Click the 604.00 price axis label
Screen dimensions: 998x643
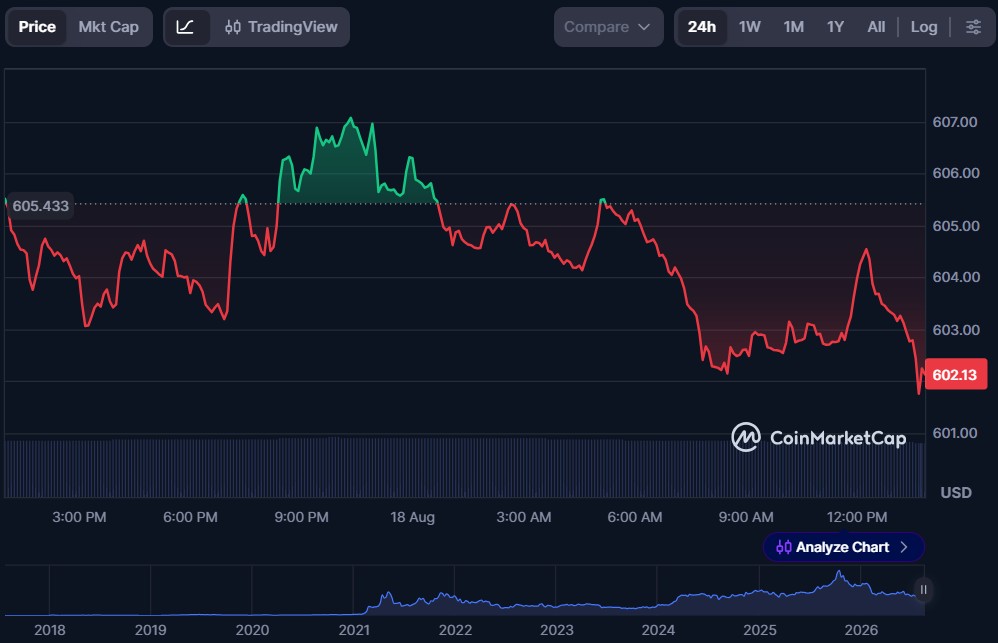click(x=956, y=277)
